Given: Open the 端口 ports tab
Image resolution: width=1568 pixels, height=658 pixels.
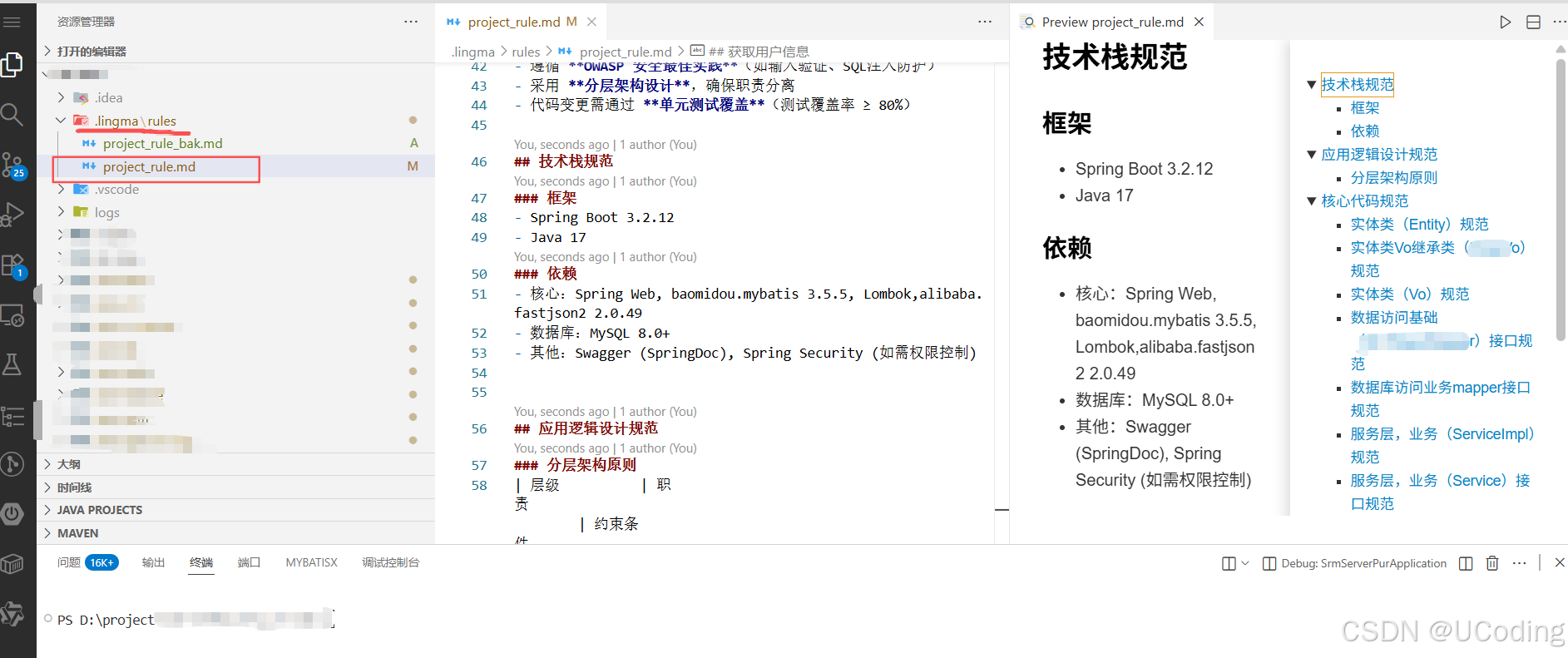Looking at the screenshot, I should (x=249, y=563).
